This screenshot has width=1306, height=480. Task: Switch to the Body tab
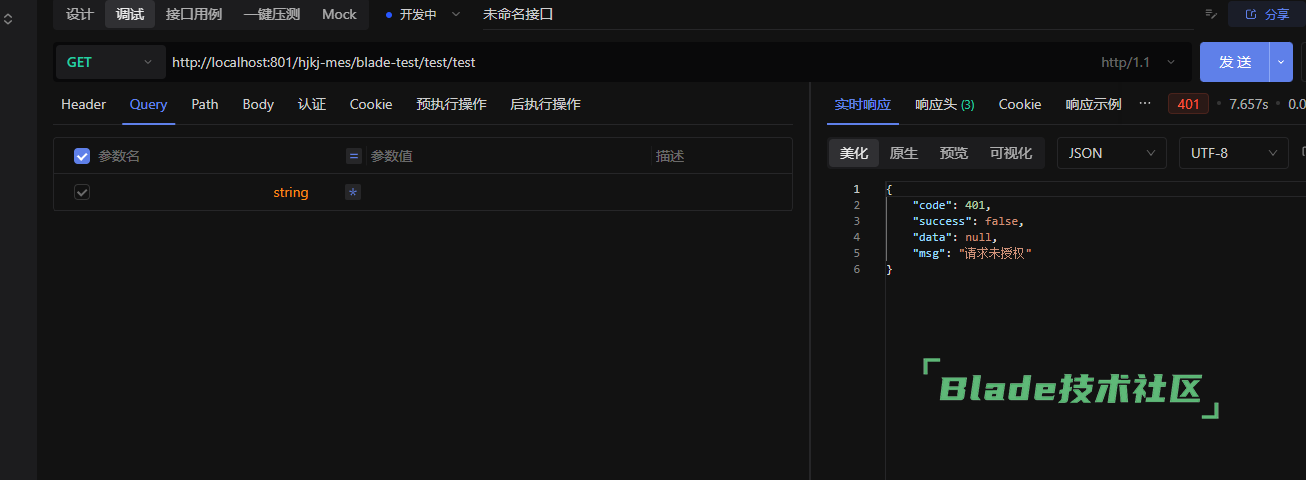[258, 104]
